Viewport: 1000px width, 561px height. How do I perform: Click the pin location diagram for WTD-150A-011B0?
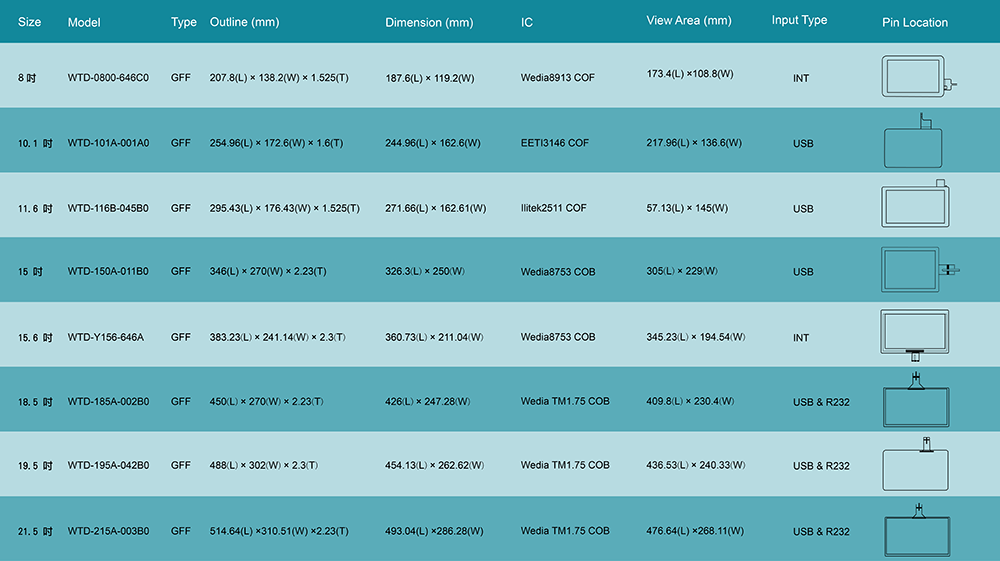(920, 270)
